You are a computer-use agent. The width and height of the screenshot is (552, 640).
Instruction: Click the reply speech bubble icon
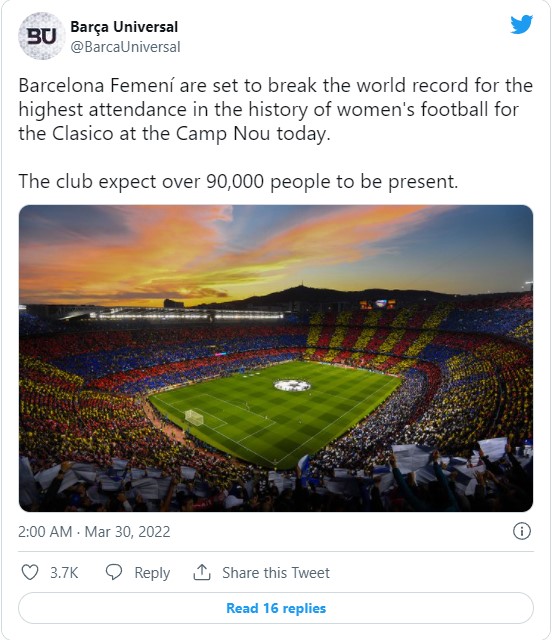point(114,572)
